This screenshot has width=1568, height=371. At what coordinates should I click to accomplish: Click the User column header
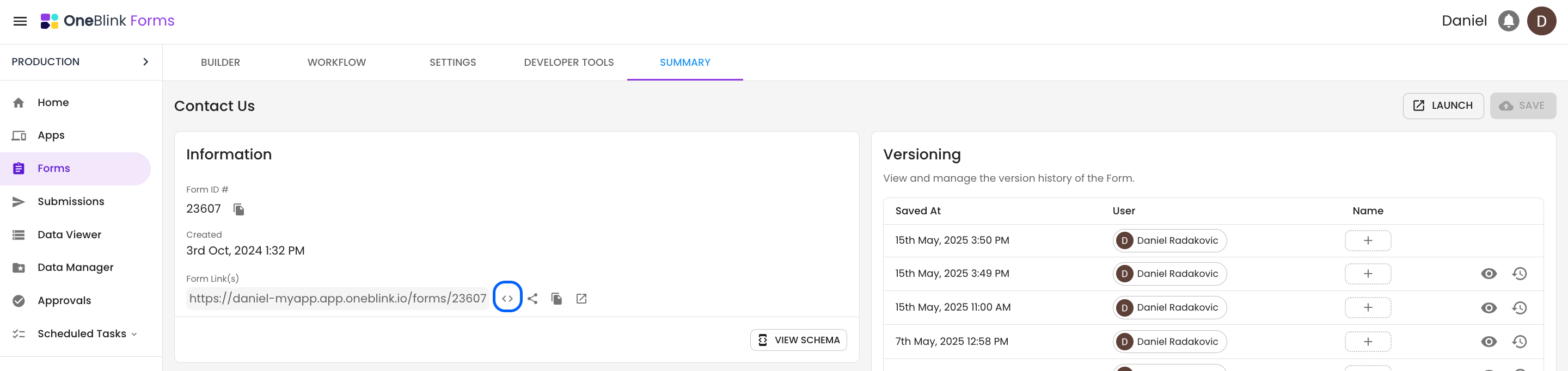[x=1124, y=211]
